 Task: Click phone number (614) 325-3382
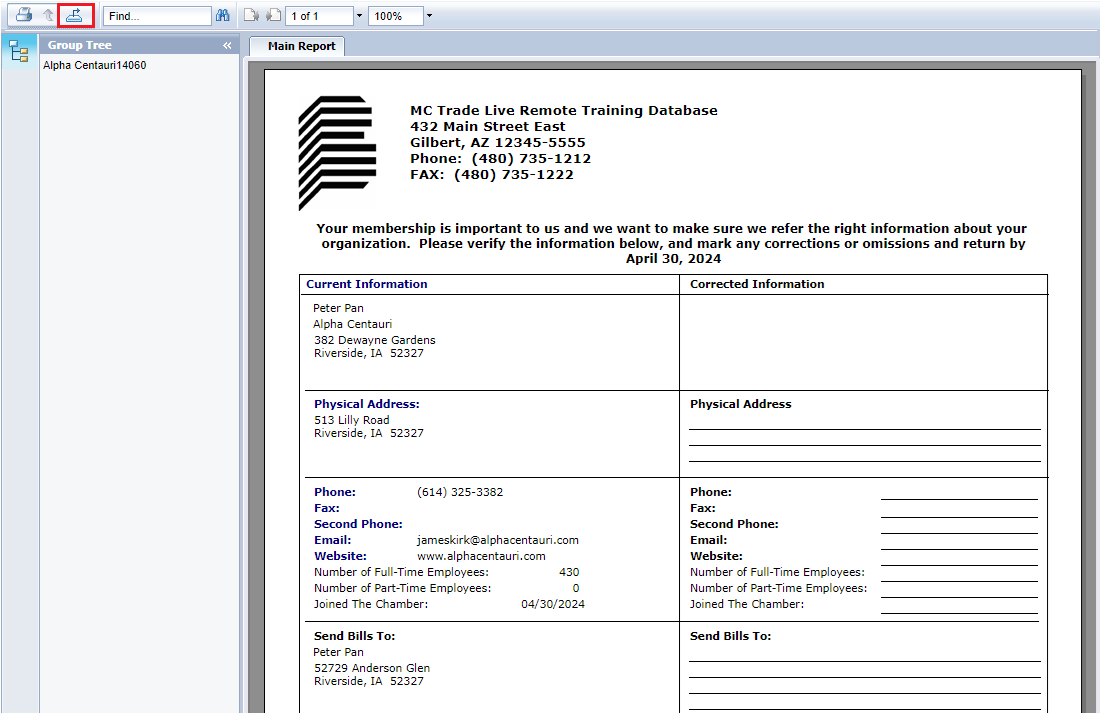(460, 493)
